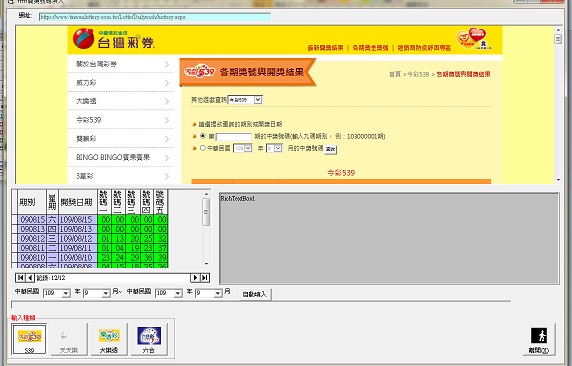Select the 大樂透 lottery type button

pyautogui.click(x=109, y=339)
